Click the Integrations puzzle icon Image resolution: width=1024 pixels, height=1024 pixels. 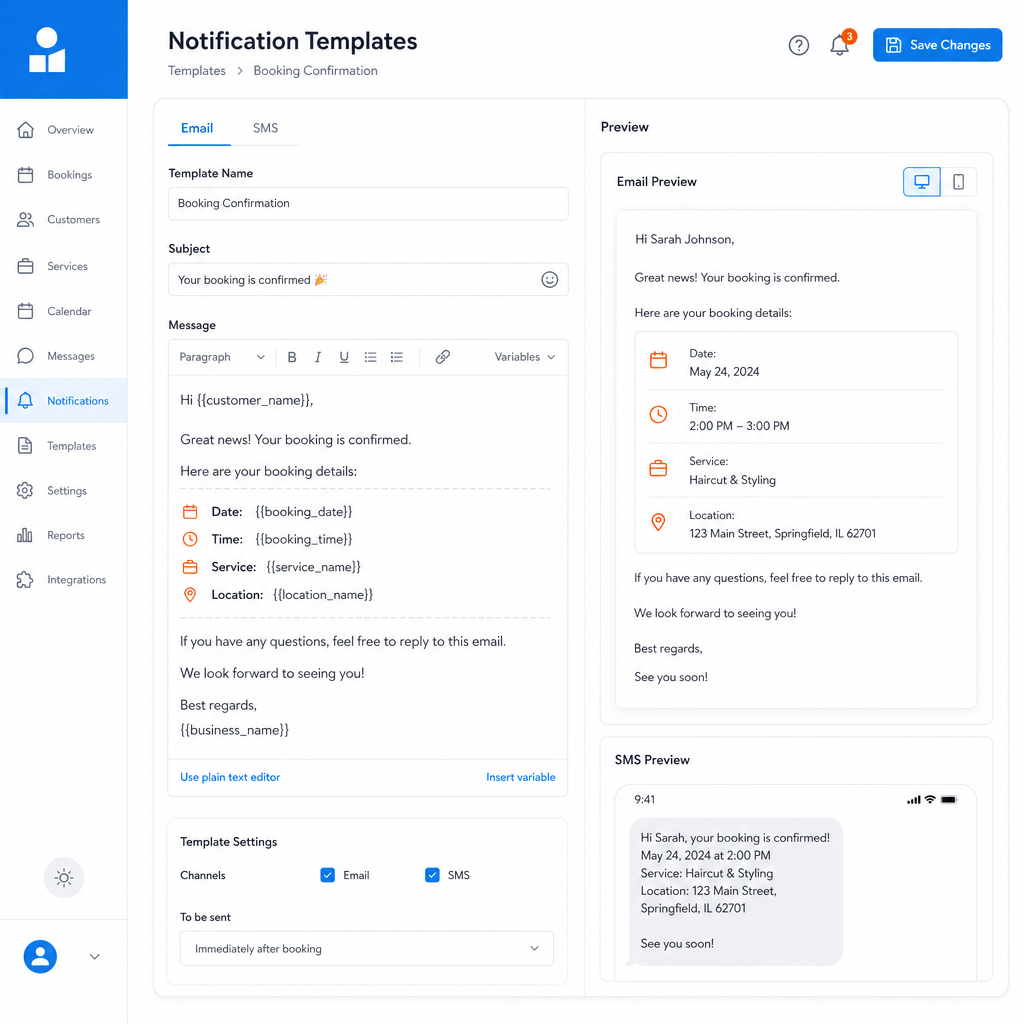pyautogui.click(x=25, y=580)
